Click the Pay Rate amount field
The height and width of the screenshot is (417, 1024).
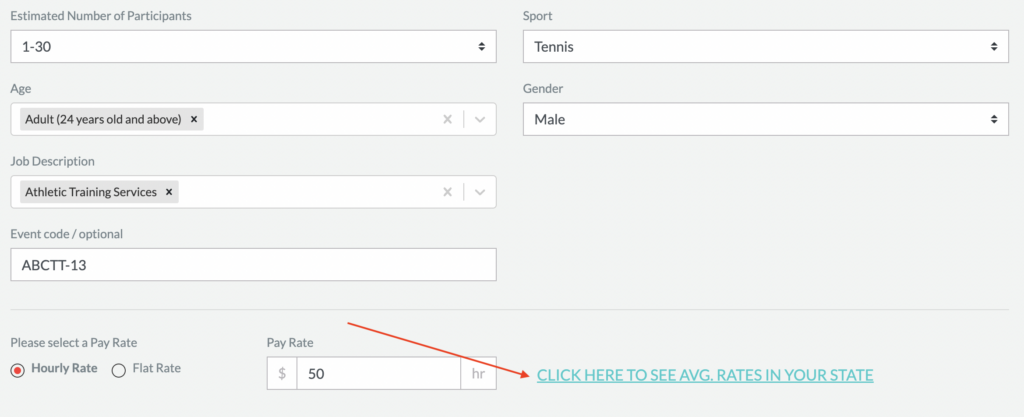click(x=379, y=373)
